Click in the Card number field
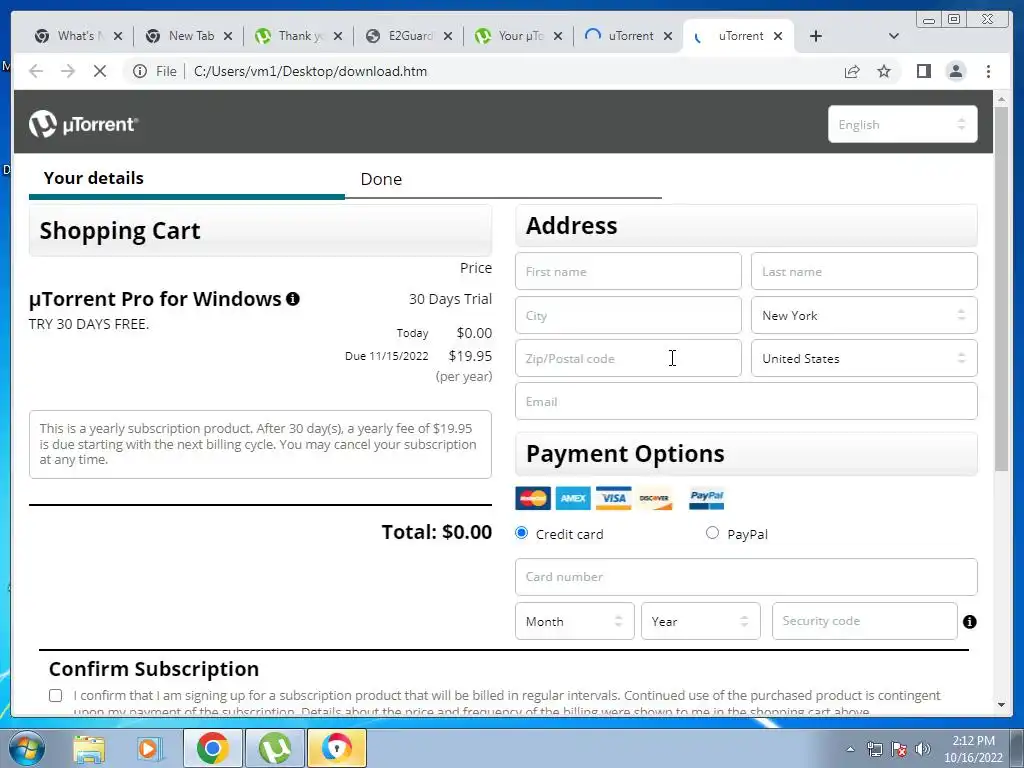Image resolution: width=1024 pixels, height=768 pixels. 746,577
